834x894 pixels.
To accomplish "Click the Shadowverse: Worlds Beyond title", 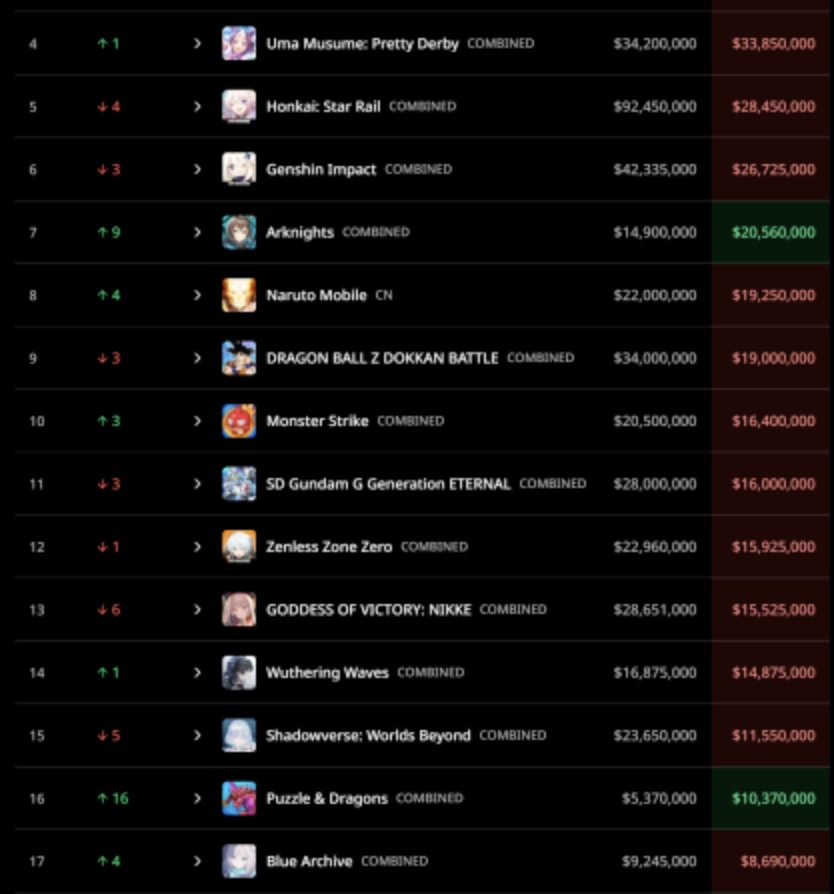I will (x=368, y=735).
